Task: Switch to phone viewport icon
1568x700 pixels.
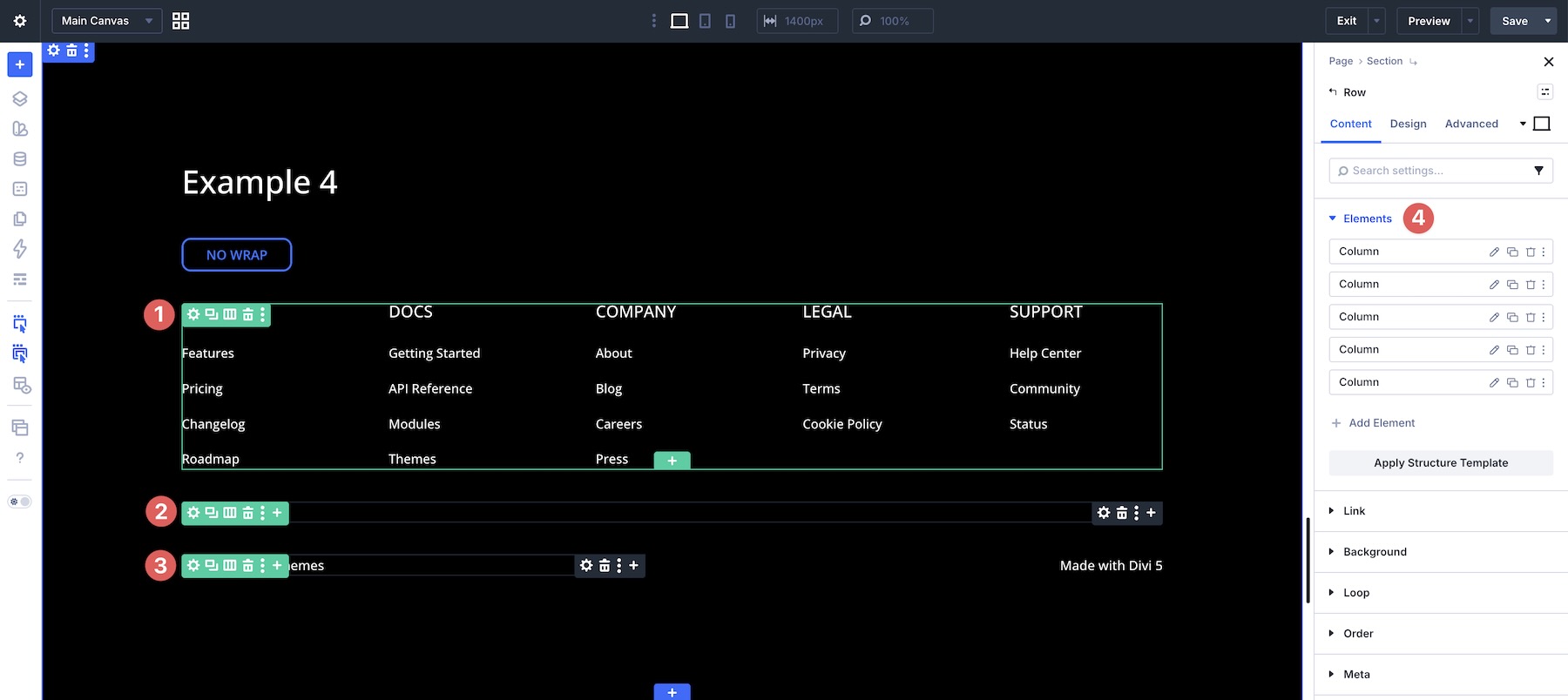Action: coord(730,21)
